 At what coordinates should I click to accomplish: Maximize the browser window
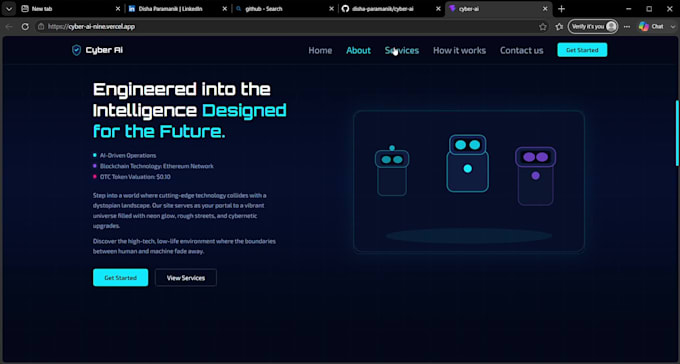click(649, 9)
